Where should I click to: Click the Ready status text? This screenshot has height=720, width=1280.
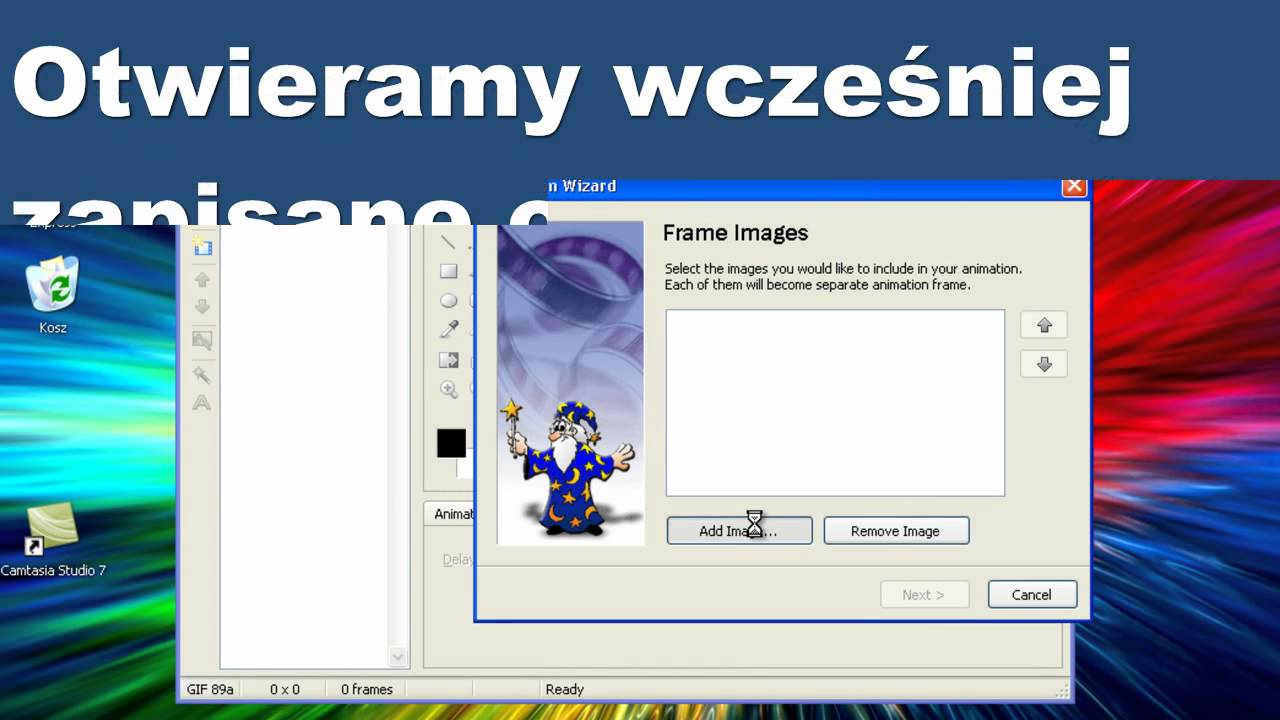coord(565,689)
